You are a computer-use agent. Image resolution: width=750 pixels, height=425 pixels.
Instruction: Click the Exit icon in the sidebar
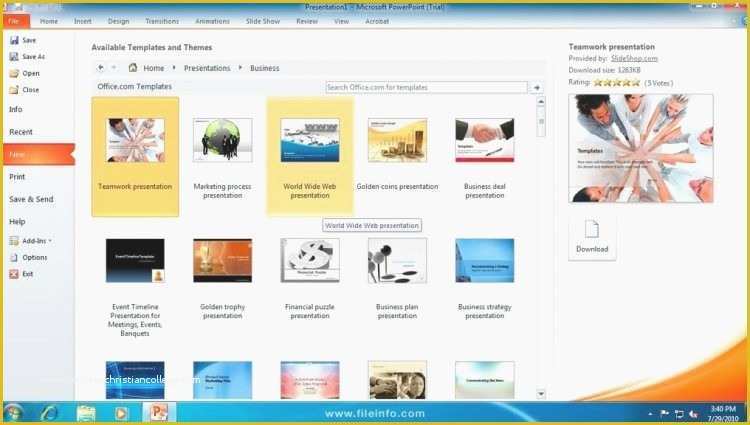pyautogui.click(x=14, y=274)
